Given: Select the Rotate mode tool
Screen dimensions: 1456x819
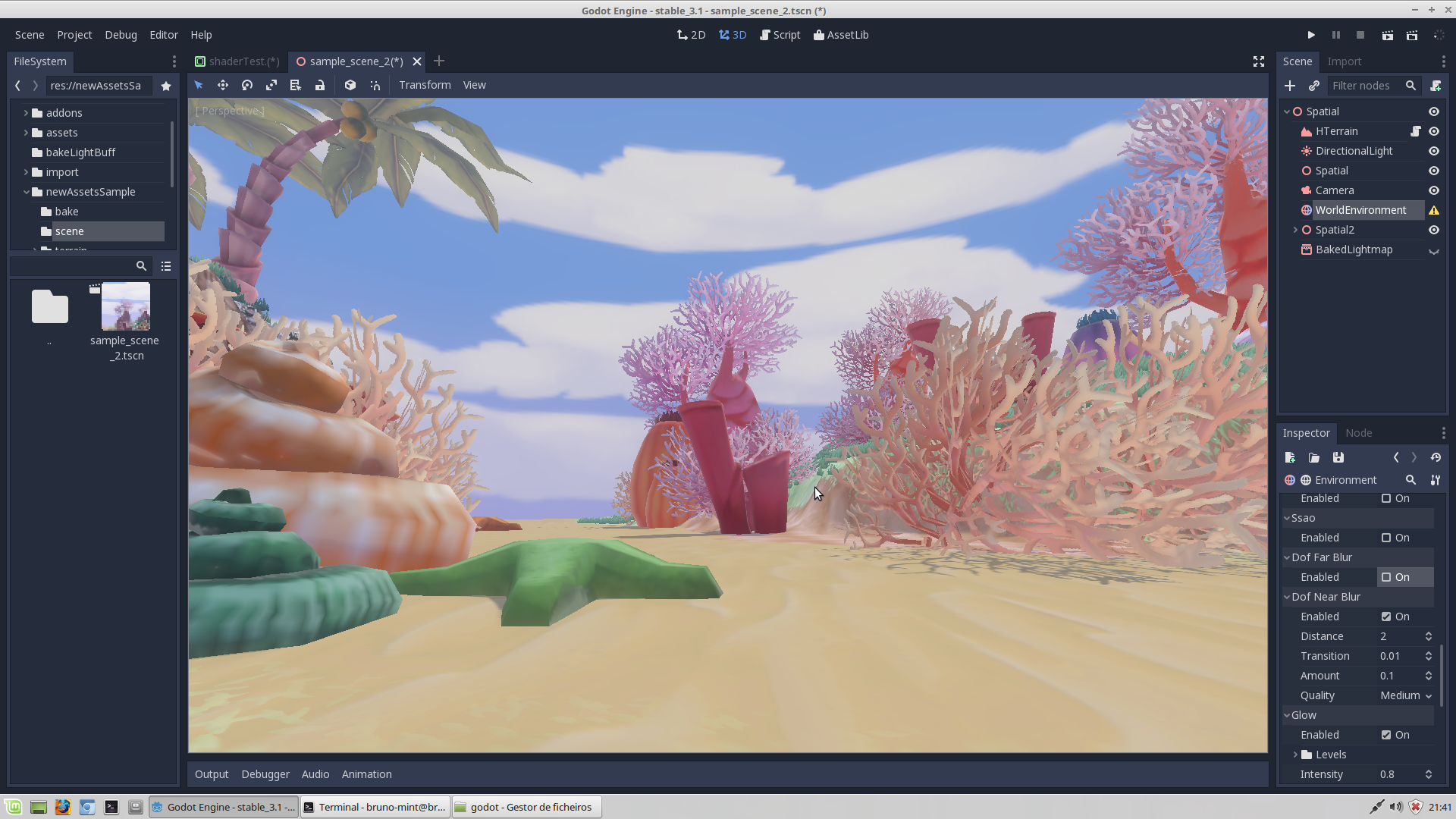Looking at the screenshot, I should [247, 85].
